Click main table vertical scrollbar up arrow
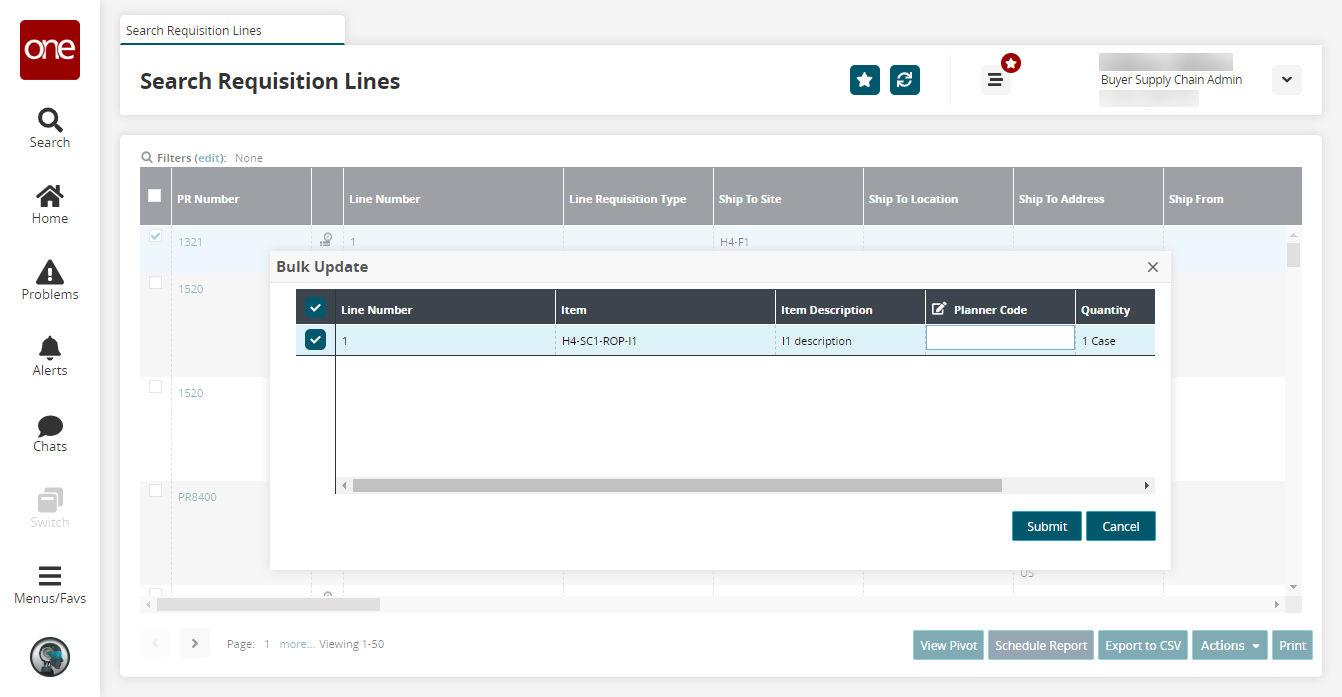The height and width of the screenshot is (697, 1342). 1293,234
